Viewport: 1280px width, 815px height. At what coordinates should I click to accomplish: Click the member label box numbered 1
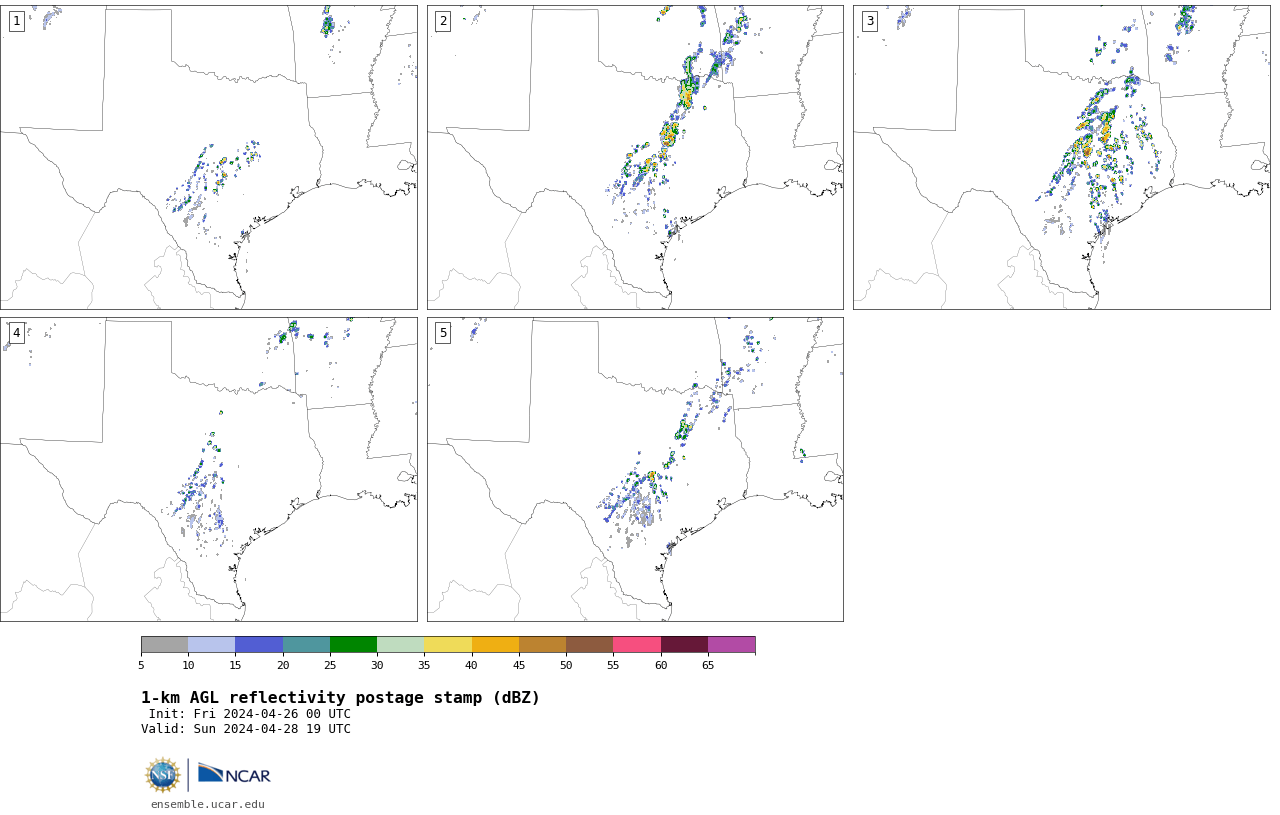[16, 21]
